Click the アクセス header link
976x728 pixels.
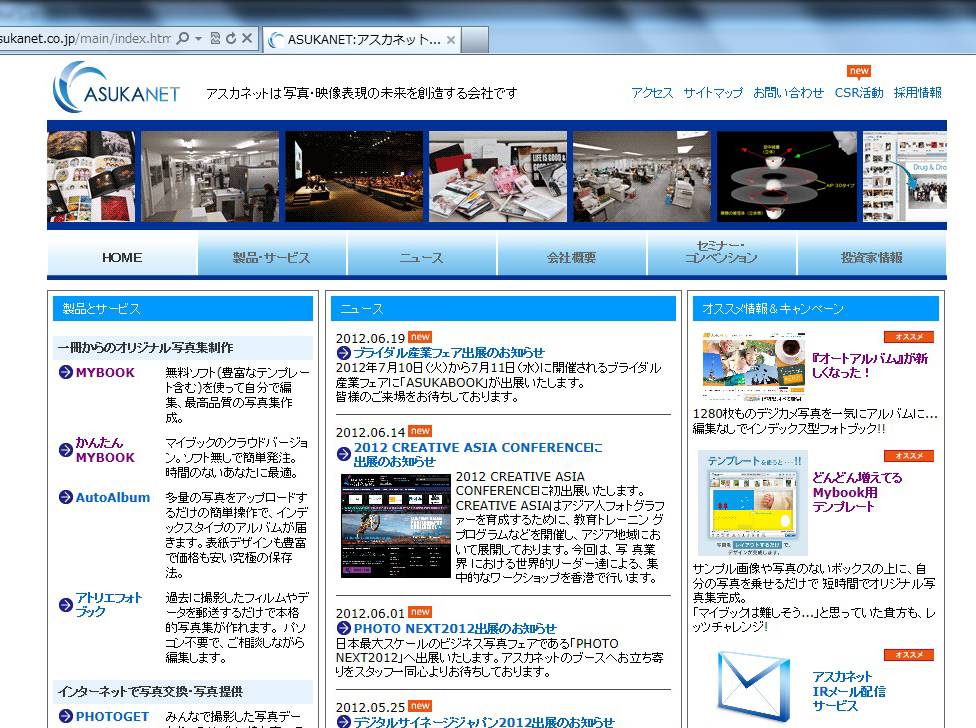point(652,93)
